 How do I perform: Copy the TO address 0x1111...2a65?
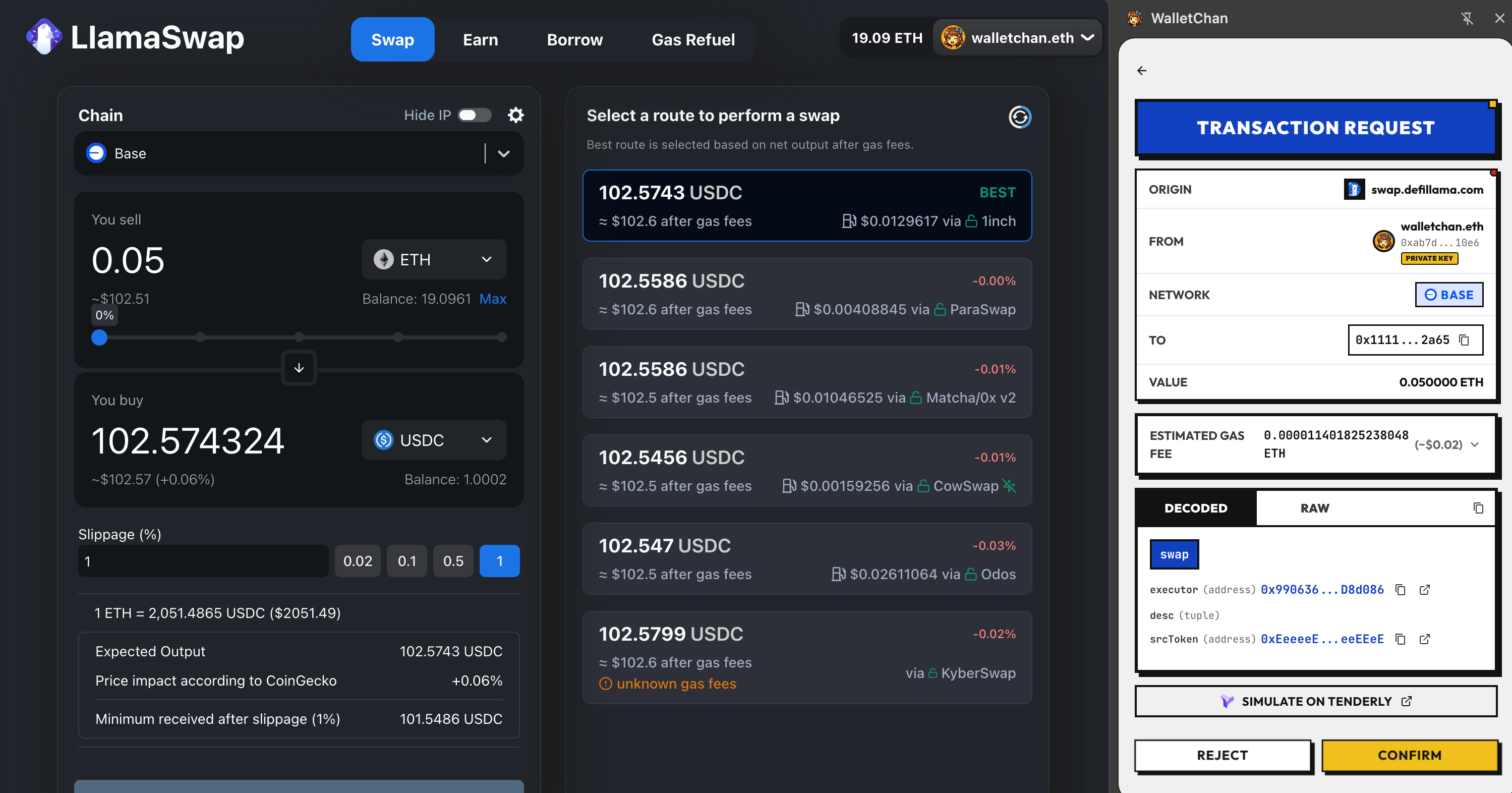(x=1464, y=340)
